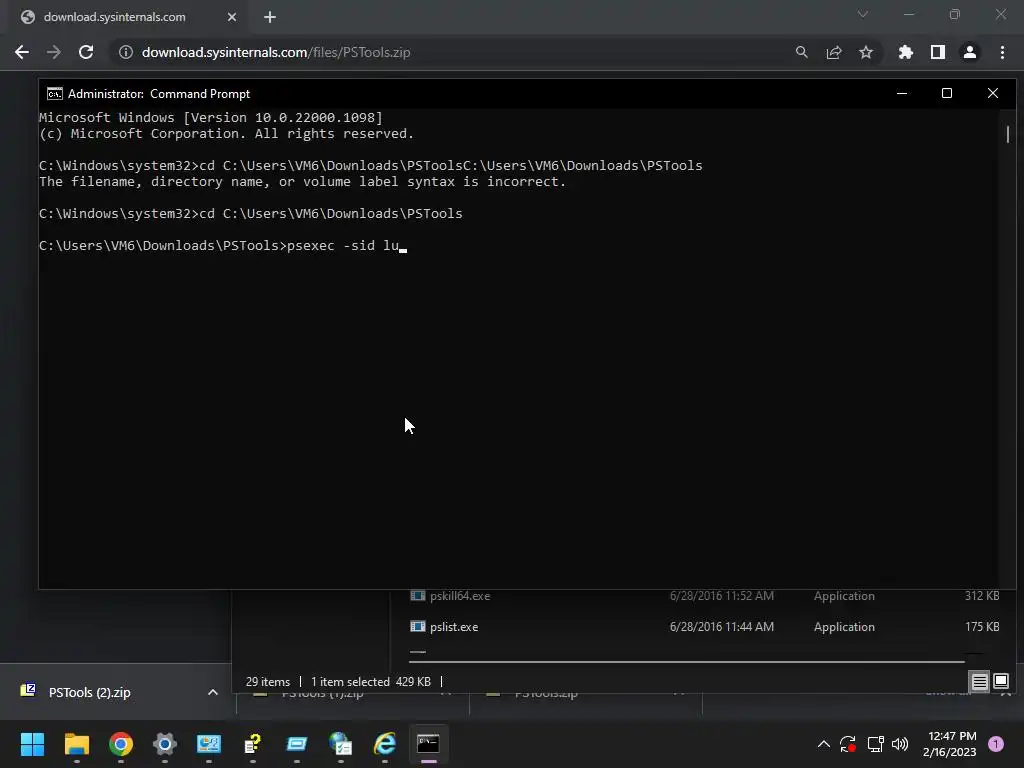The image size is (1024, 768).
Task: Click the 175 KB size cell
Action: coord(982,627)
